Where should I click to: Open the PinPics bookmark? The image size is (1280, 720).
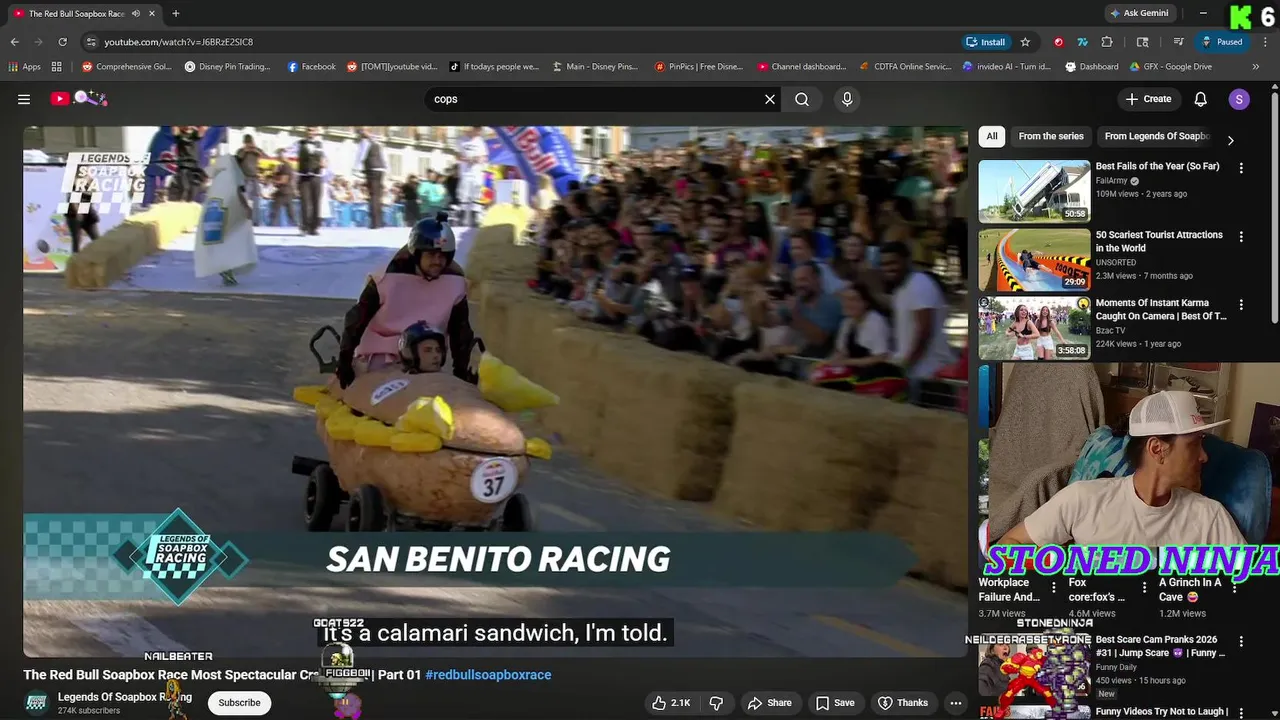[699, 67]
